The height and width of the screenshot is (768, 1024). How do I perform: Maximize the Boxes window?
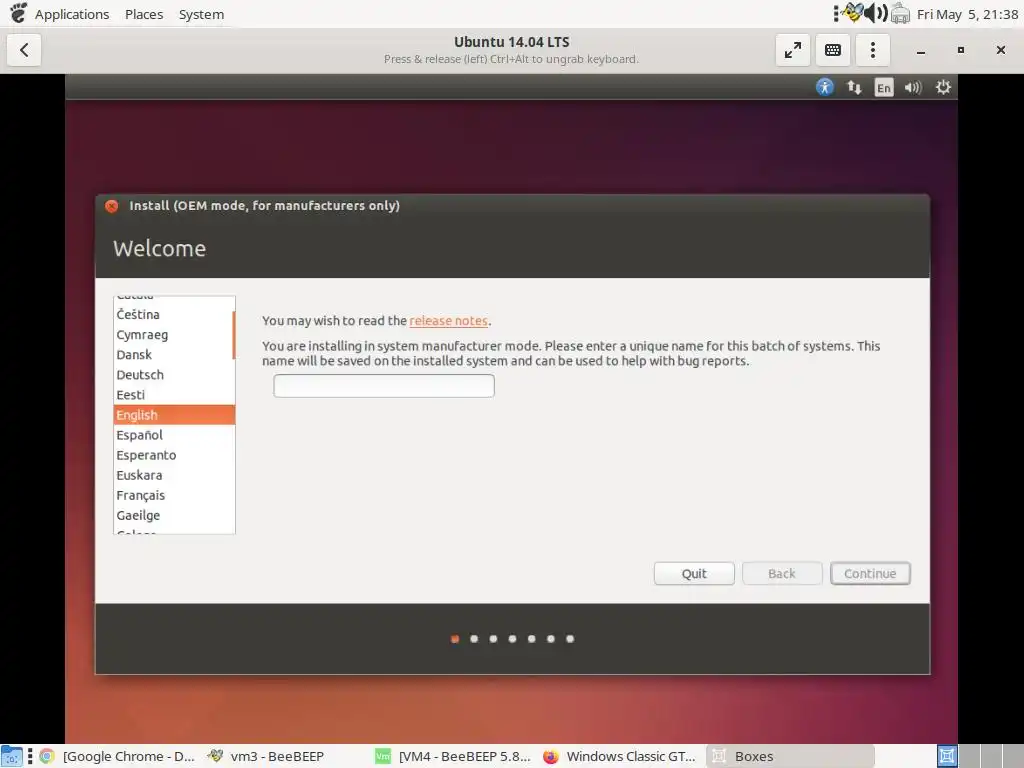pyautogui.click(x=961, y=50)
